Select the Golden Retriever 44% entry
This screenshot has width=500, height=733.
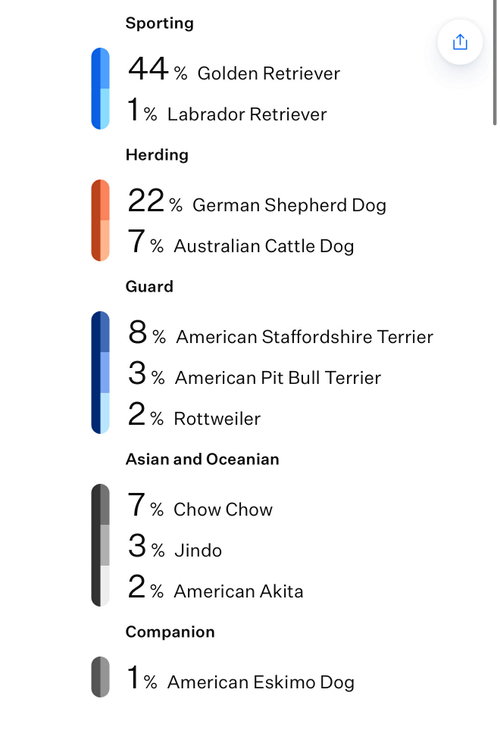click(234, 69)
